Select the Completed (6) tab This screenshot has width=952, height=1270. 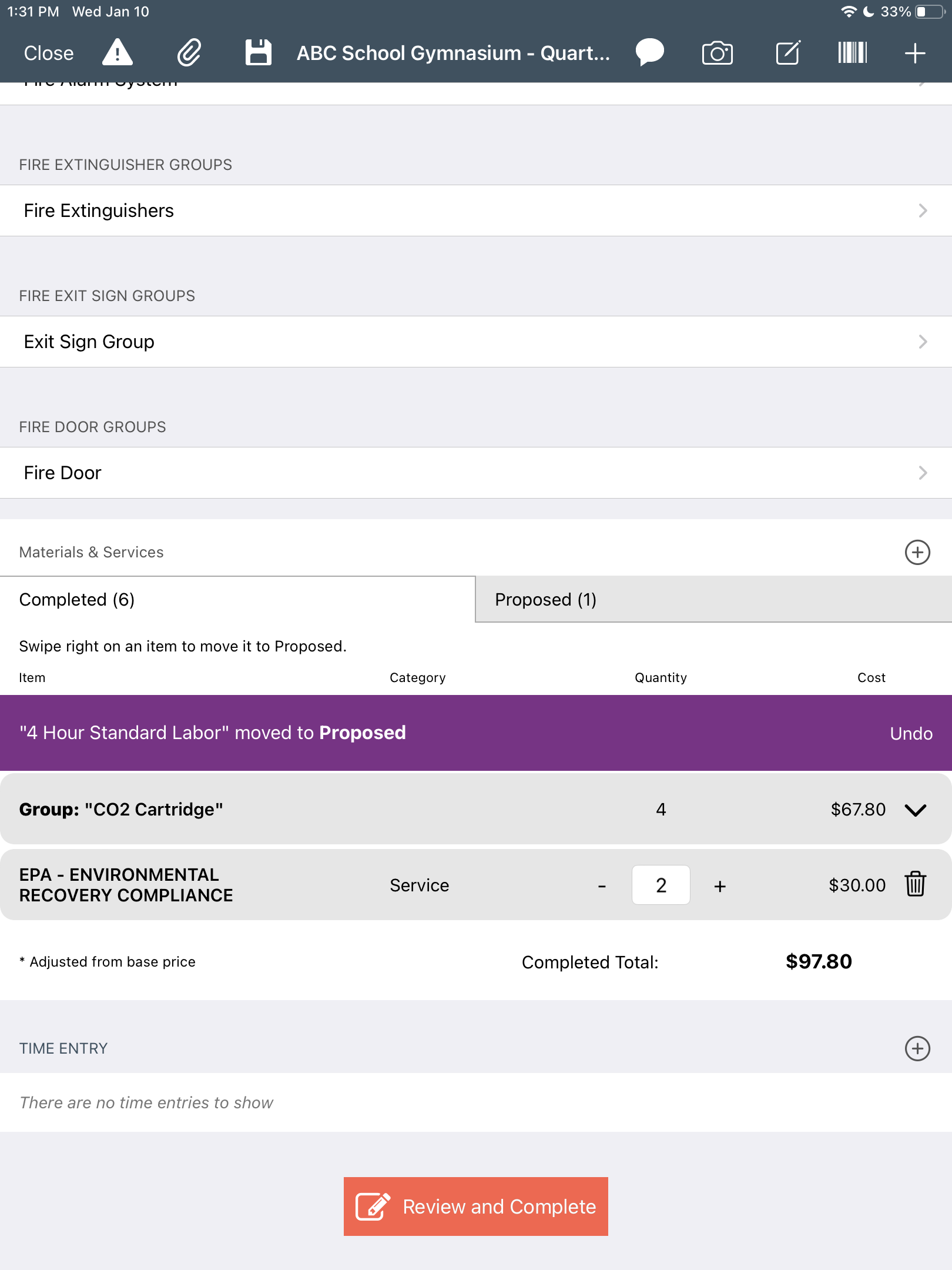coord(237,599)
